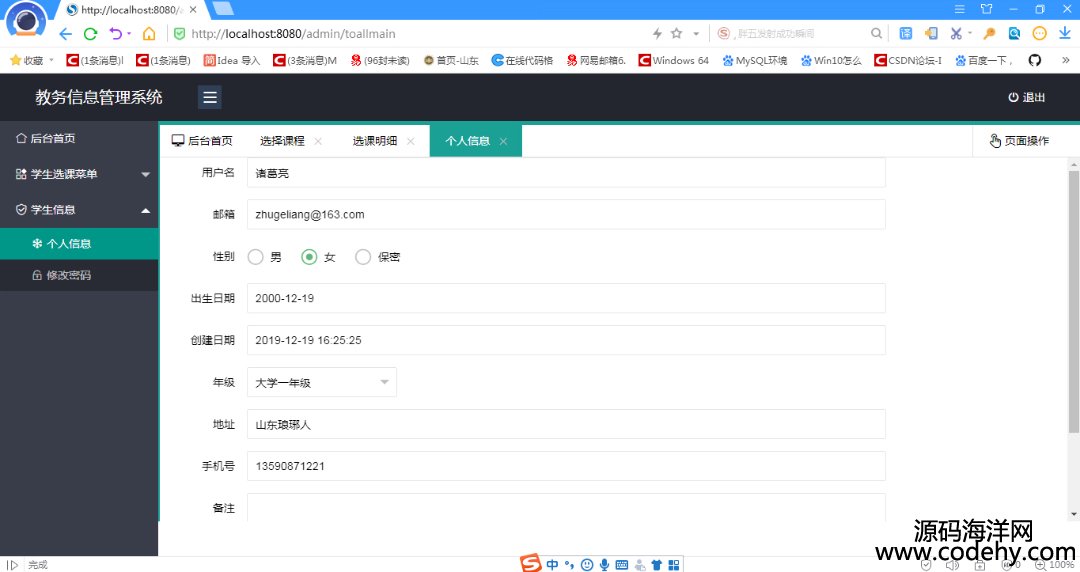Select the 男 gender radio button
Image resolution: width=1080 pixels, height=572 pixels.
point(255,257)
